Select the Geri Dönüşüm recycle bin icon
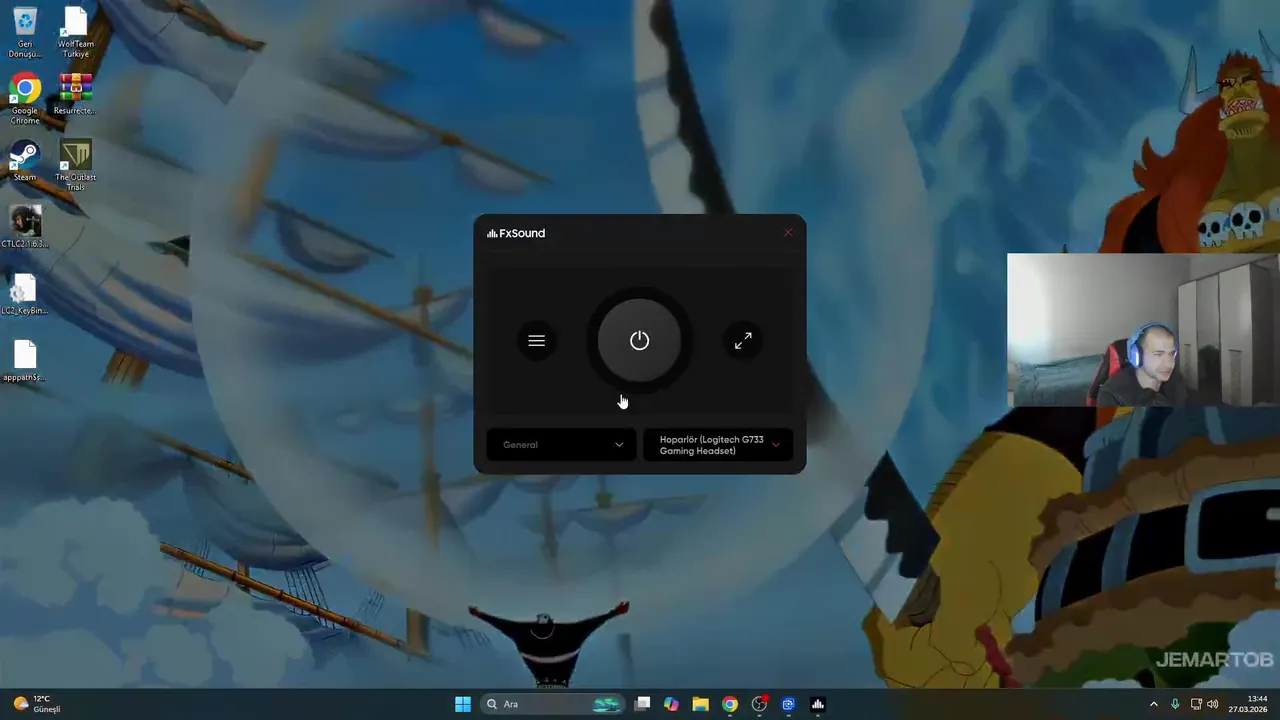The image size is (1280, 720). pyautogui.click(x=25, y=32)
